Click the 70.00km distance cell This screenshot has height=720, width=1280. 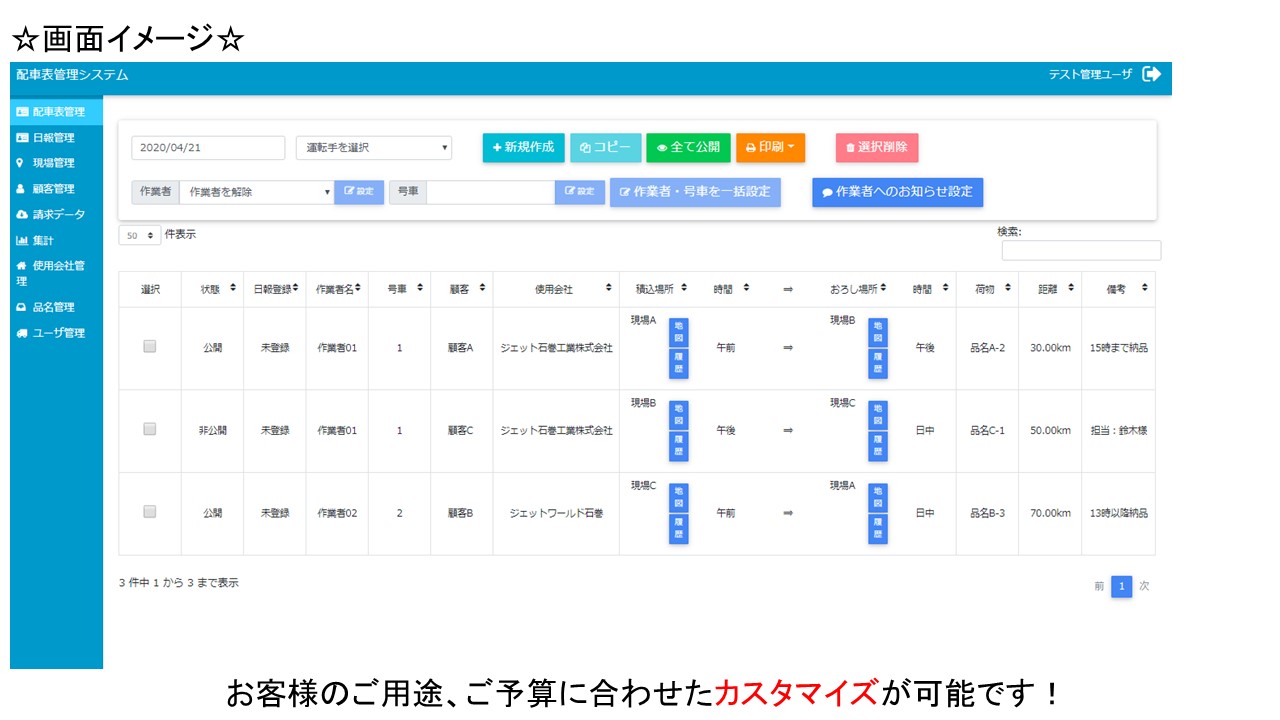tap(1050, 513)
